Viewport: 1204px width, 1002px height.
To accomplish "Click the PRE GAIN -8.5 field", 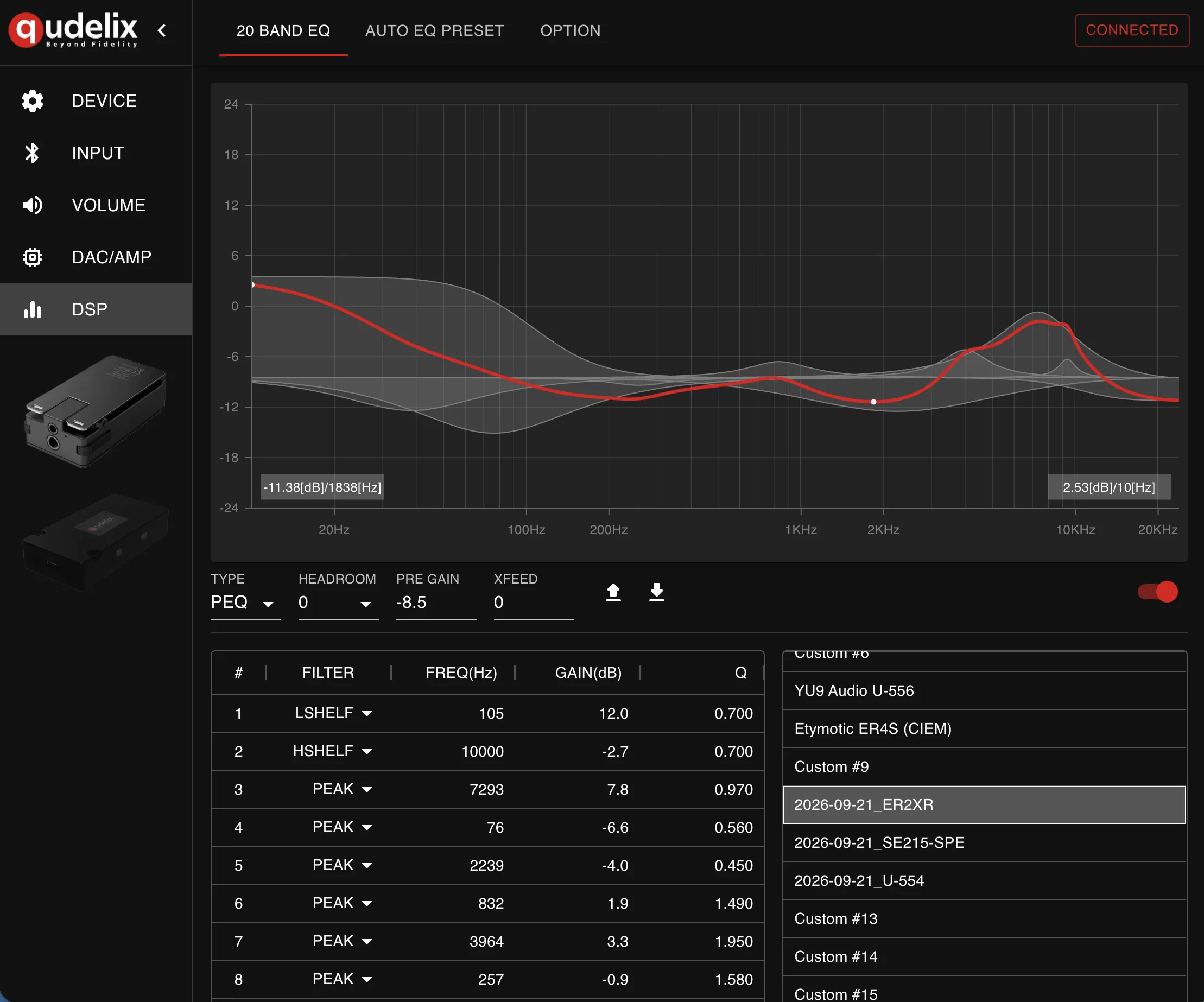I will 436,603.
